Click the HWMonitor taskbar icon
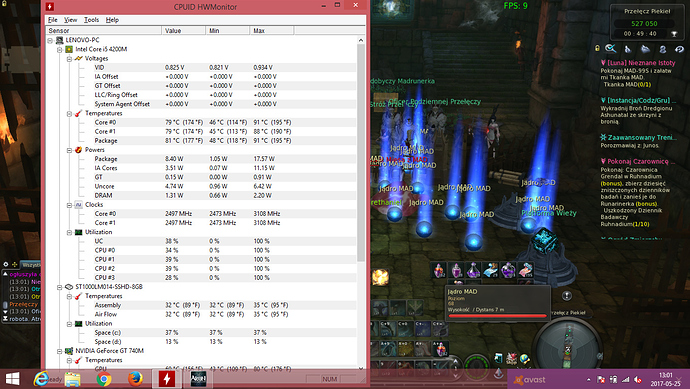690x389 pixels. click(x=167, y=379)
